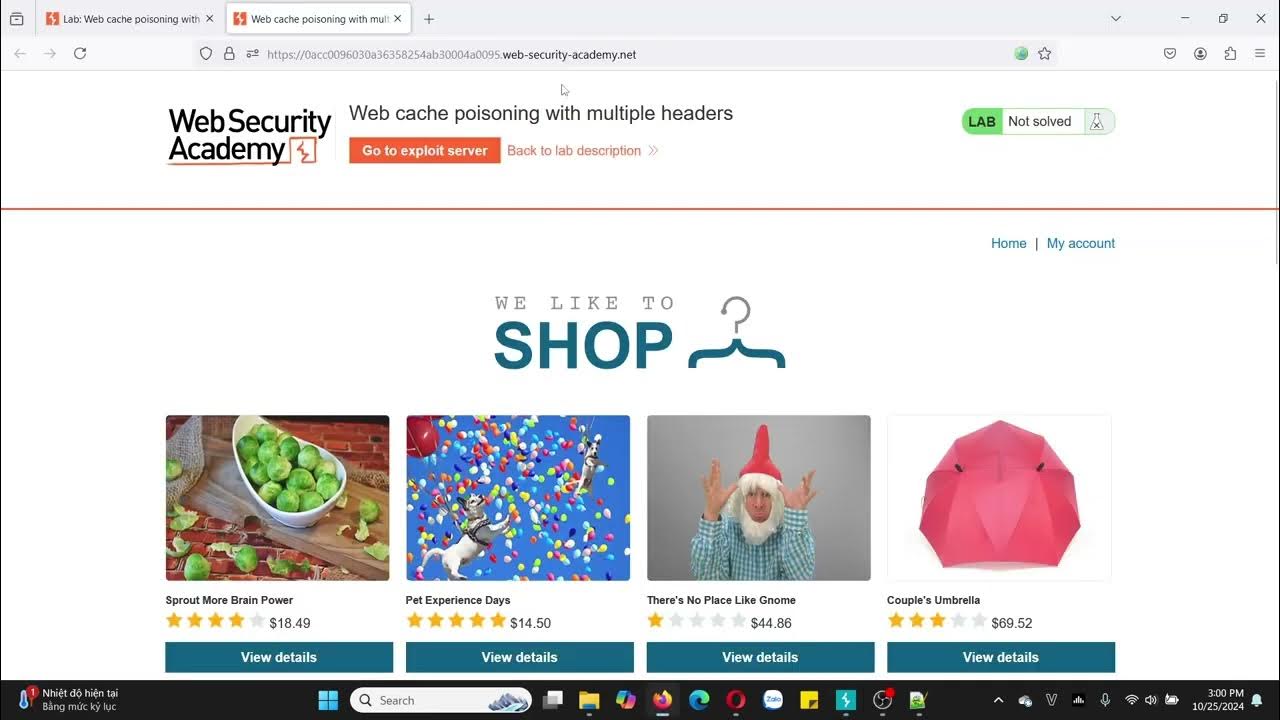
Task: Bookmark this page with star icon
Action: coord(1045,54)
